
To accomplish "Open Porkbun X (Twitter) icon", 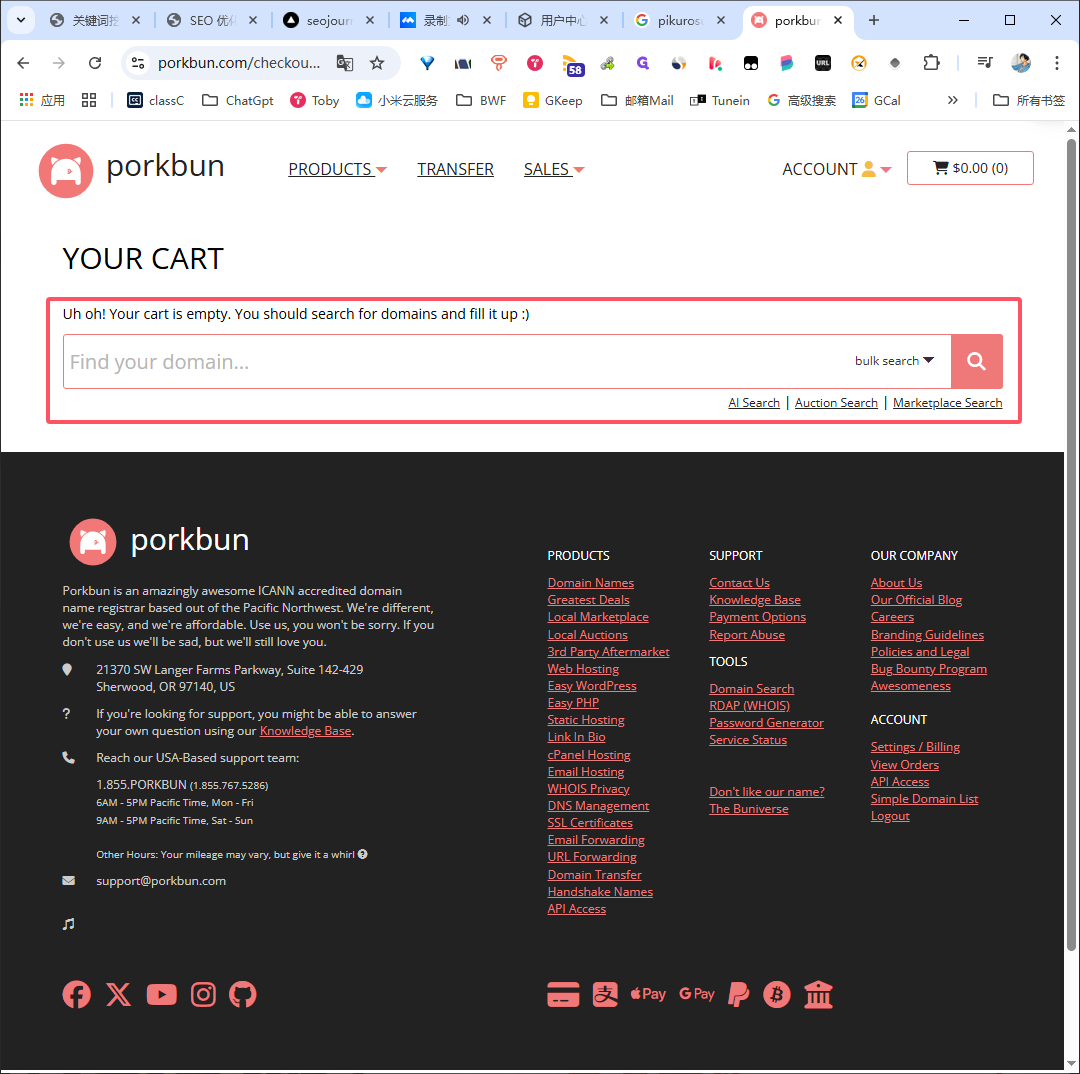I will [x=118, y=994].
